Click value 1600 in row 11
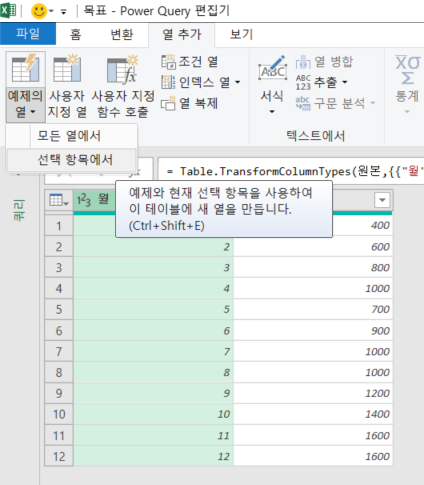Viewport: 424px width, 485px height. coord(313,436)
